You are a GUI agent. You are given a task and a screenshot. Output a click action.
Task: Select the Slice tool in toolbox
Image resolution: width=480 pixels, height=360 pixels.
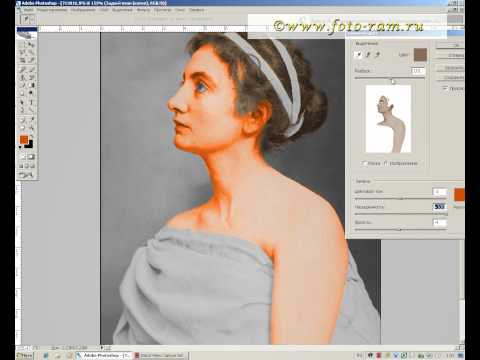coord(31,60)
